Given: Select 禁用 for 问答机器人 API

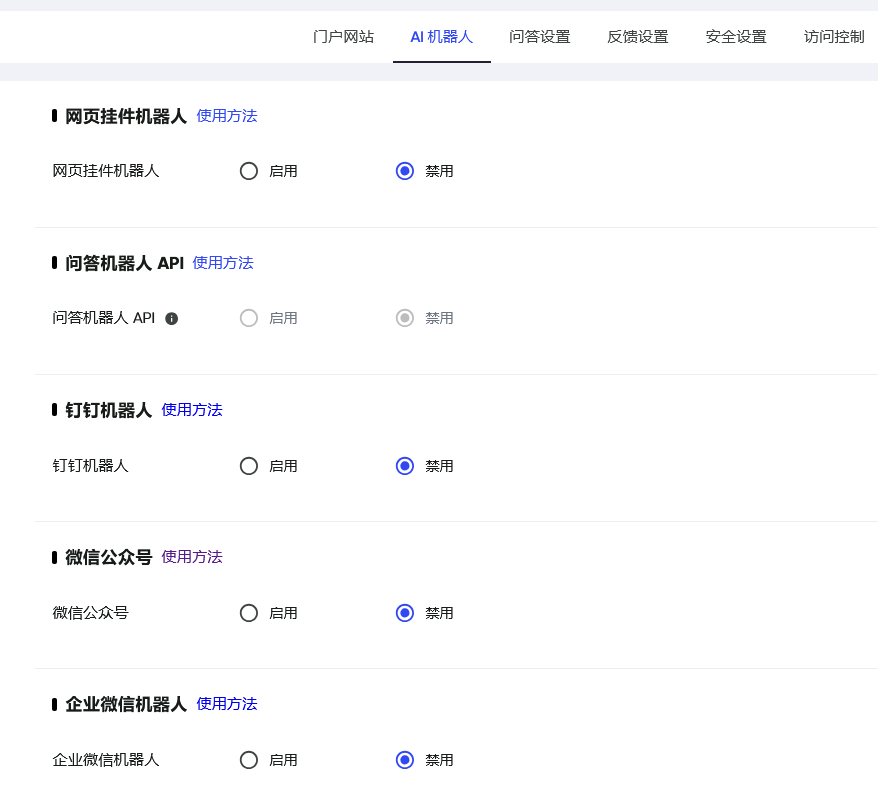Looking at the screenshot, I should [x=405, y=318].
